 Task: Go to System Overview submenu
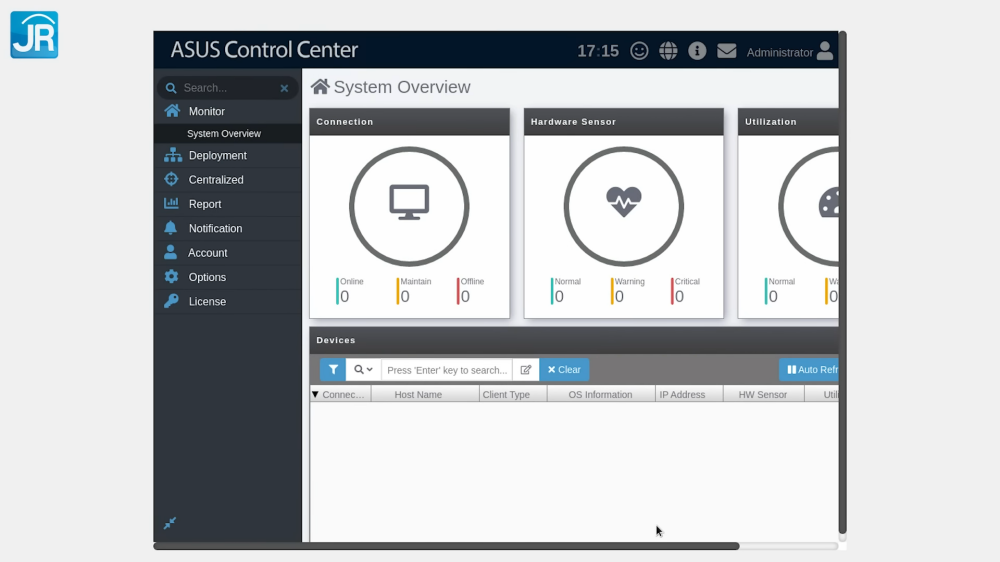(x=224, y=134)
